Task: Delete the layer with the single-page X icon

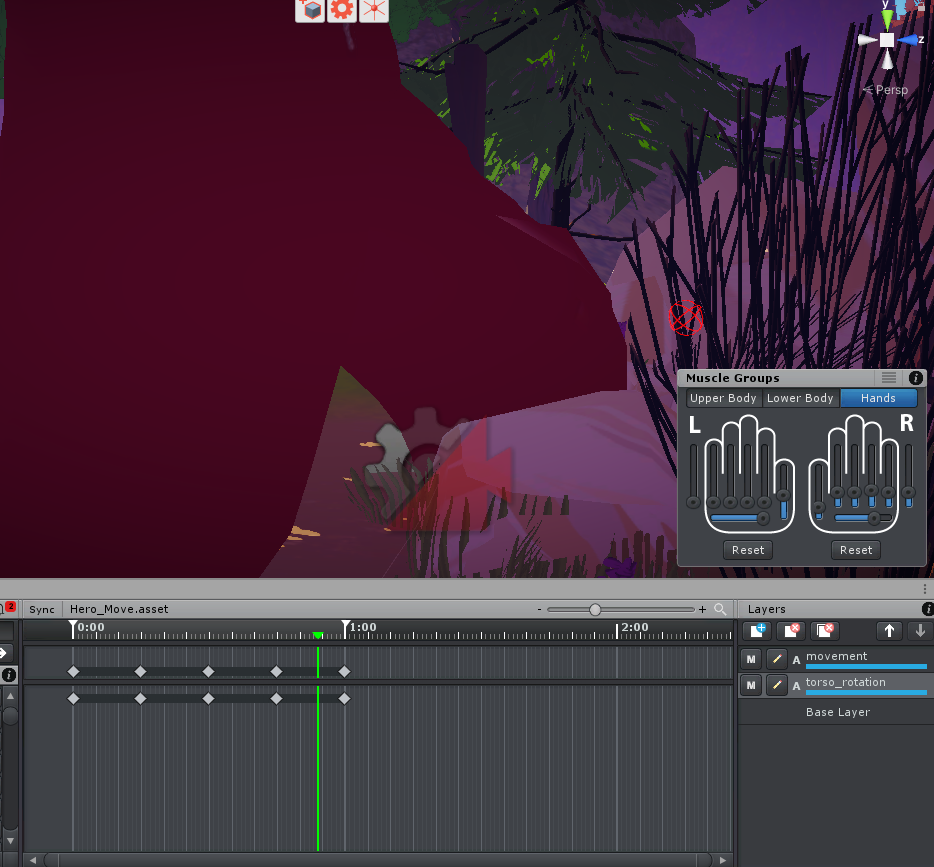Action: click(x=791, y=630)
